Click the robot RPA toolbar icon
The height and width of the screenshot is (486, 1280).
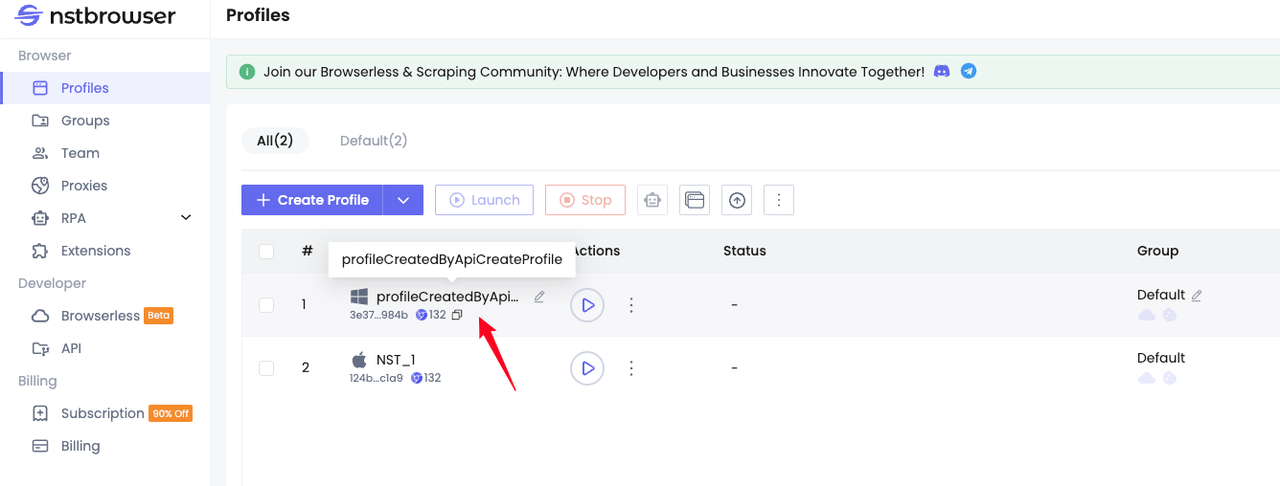[x=653, y=200]
